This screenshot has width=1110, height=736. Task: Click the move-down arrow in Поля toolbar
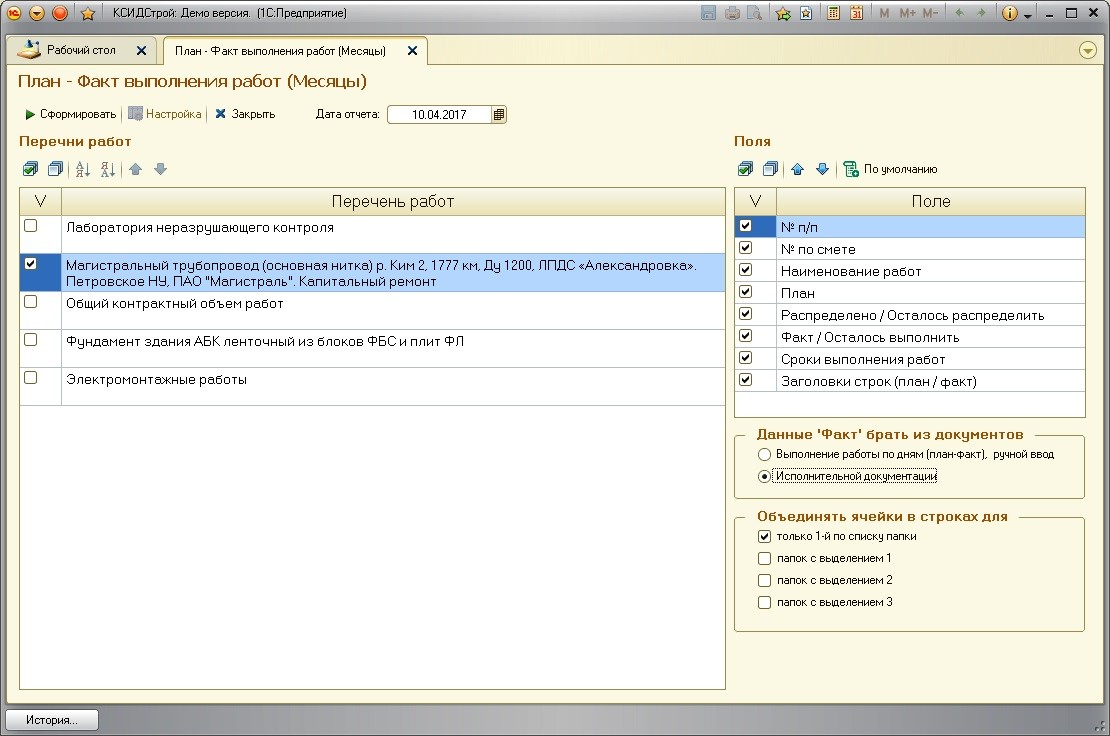[x=822, y=169]
